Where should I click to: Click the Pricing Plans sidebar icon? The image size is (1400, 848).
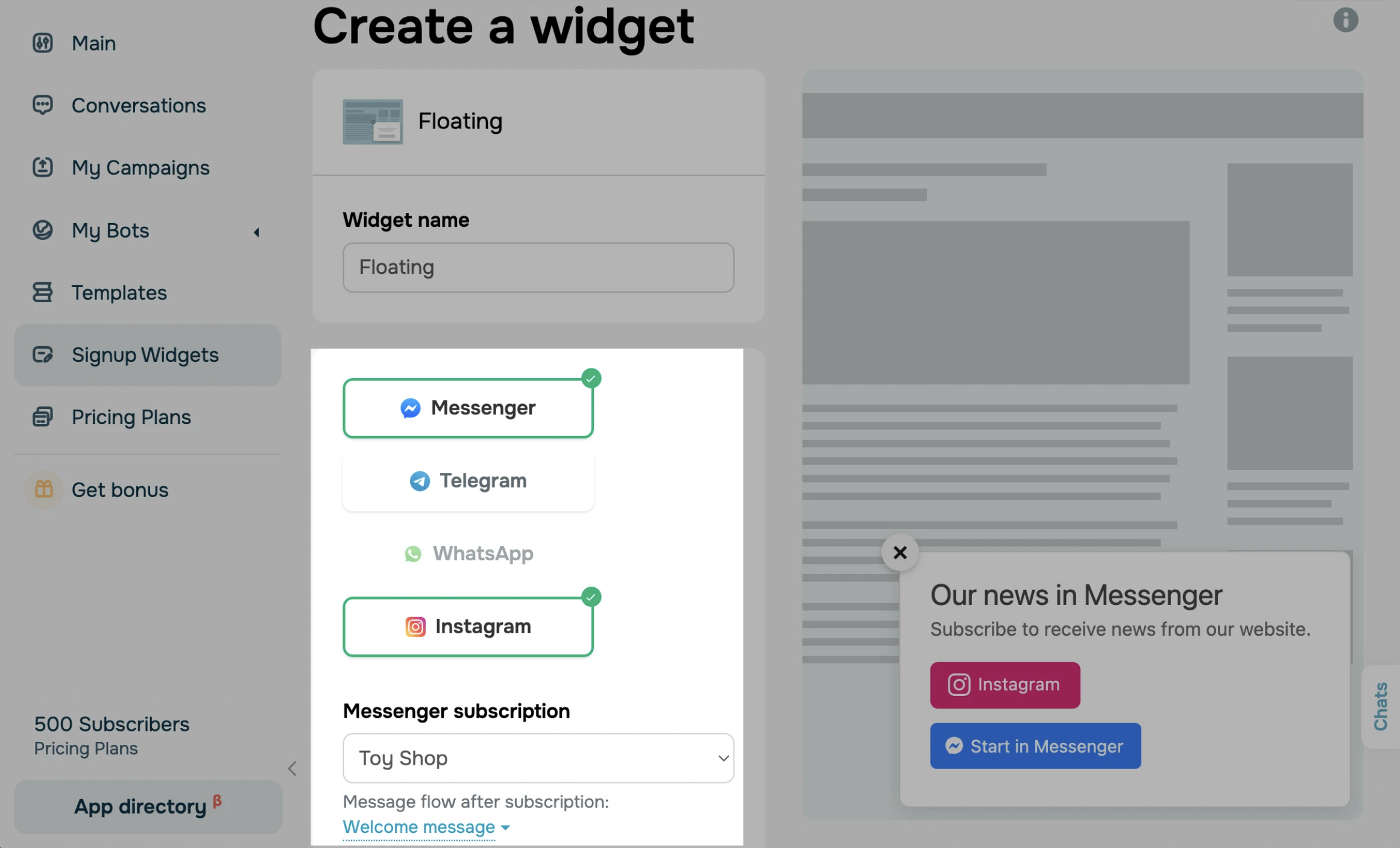click(x=42, y=417)
